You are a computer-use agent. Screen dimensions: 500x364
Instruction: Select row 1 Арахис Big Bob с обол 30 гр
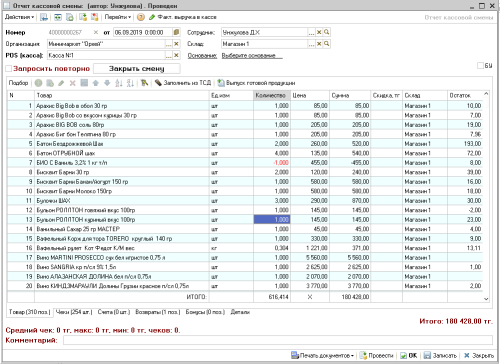245,106
